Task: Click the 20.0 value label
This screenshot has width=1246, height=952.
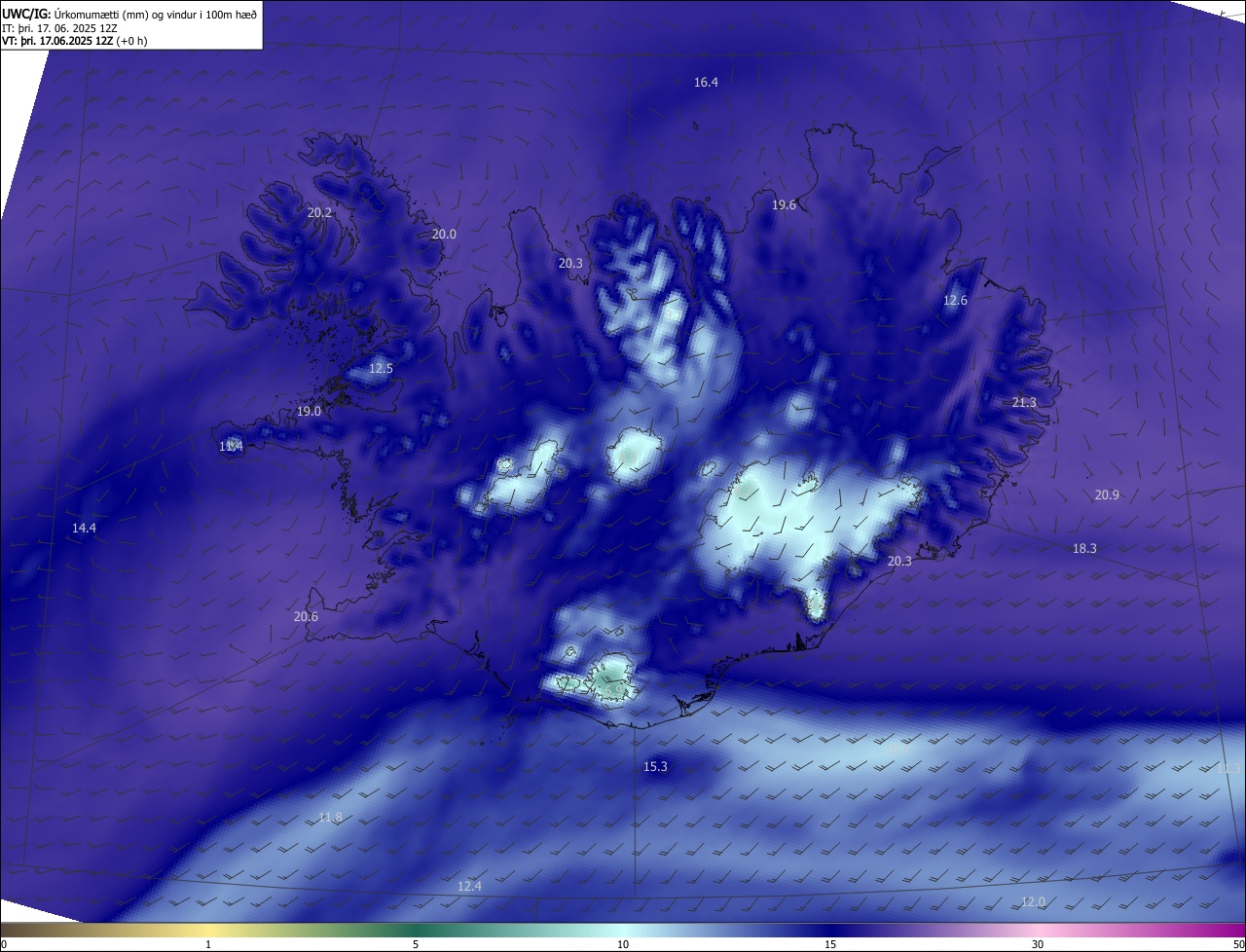Action: pos(444,234)
